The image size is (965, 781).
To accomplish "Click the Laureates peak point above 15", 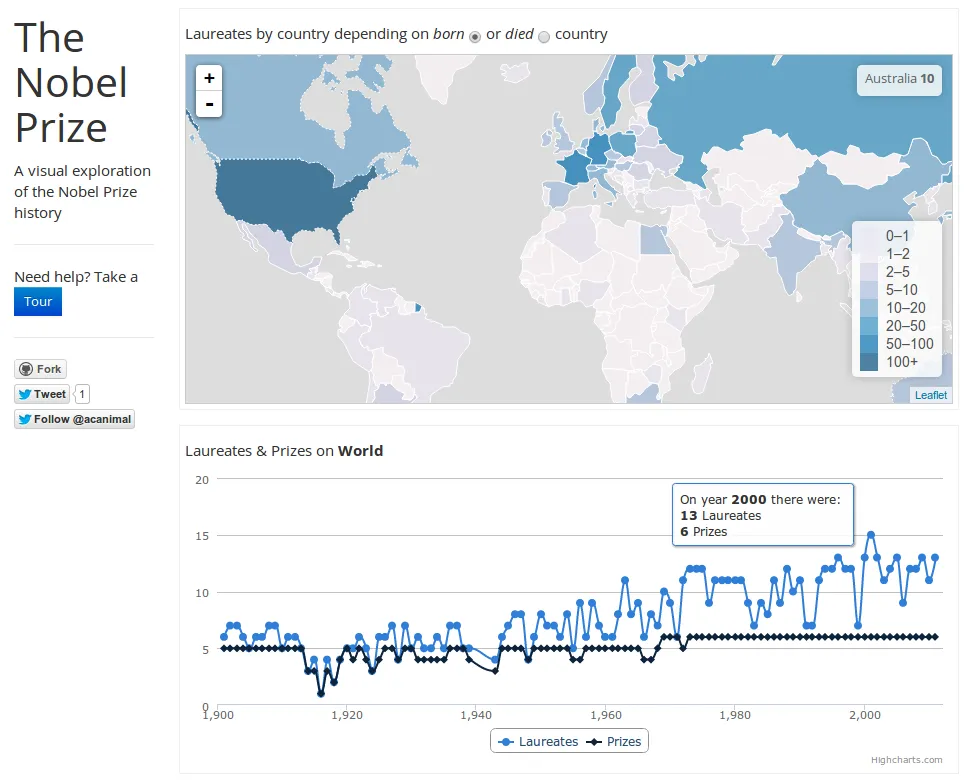I will click(870, 535).
